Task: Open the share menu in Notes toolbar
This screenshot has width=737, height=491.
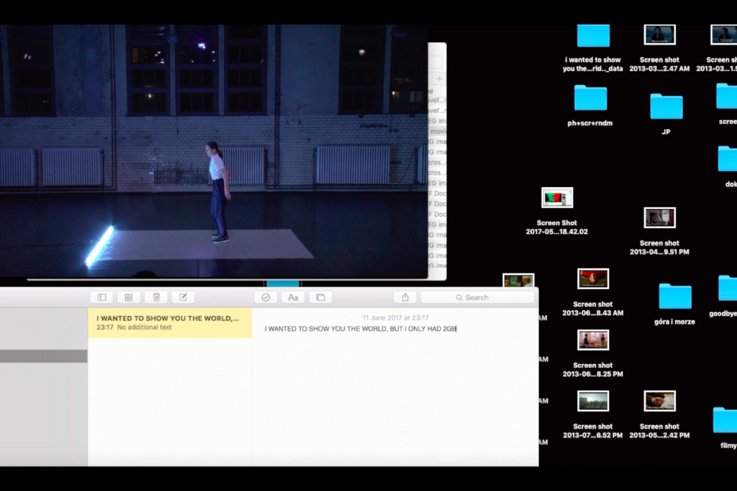Action: pos(405,297)
